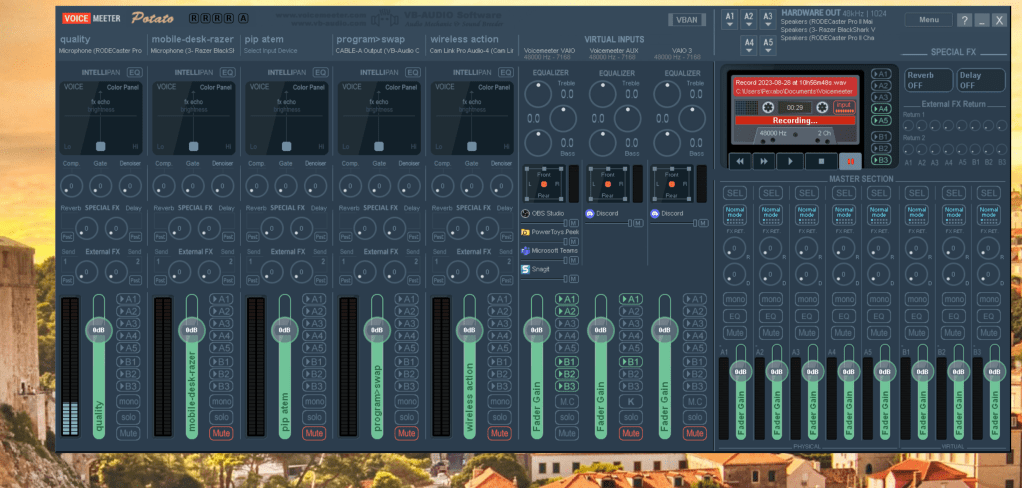Click the Denoiser knob on quality strip
Viewport: 1022px width, 488px height.
point(130,186)
